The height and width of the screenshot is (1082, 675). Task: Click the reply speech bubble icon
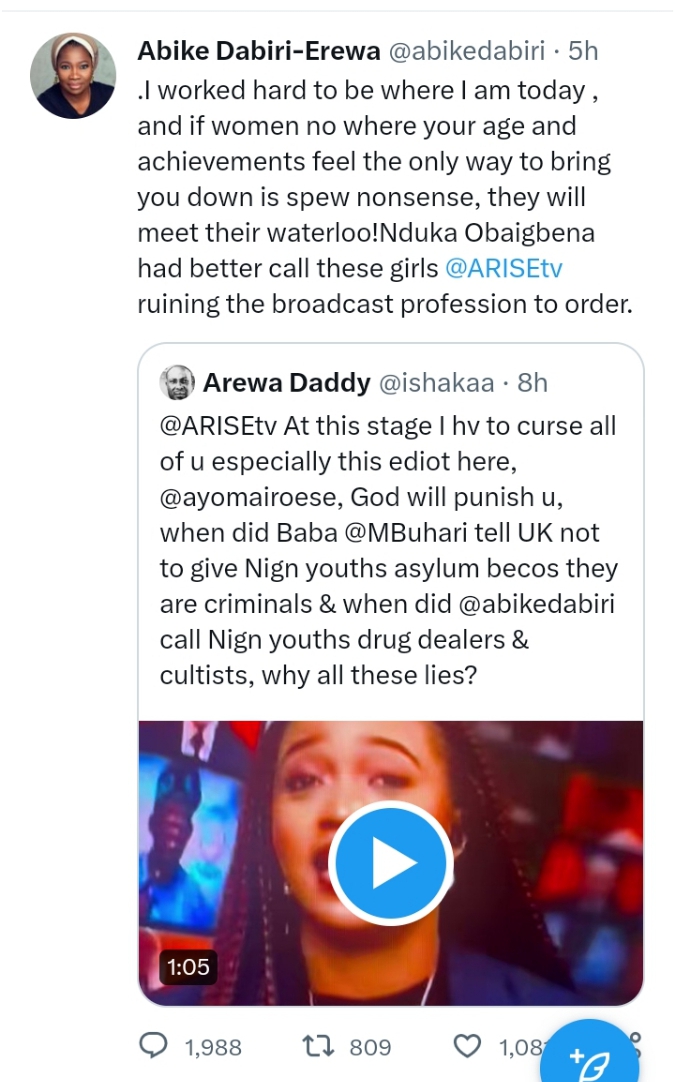point(153,1046)
